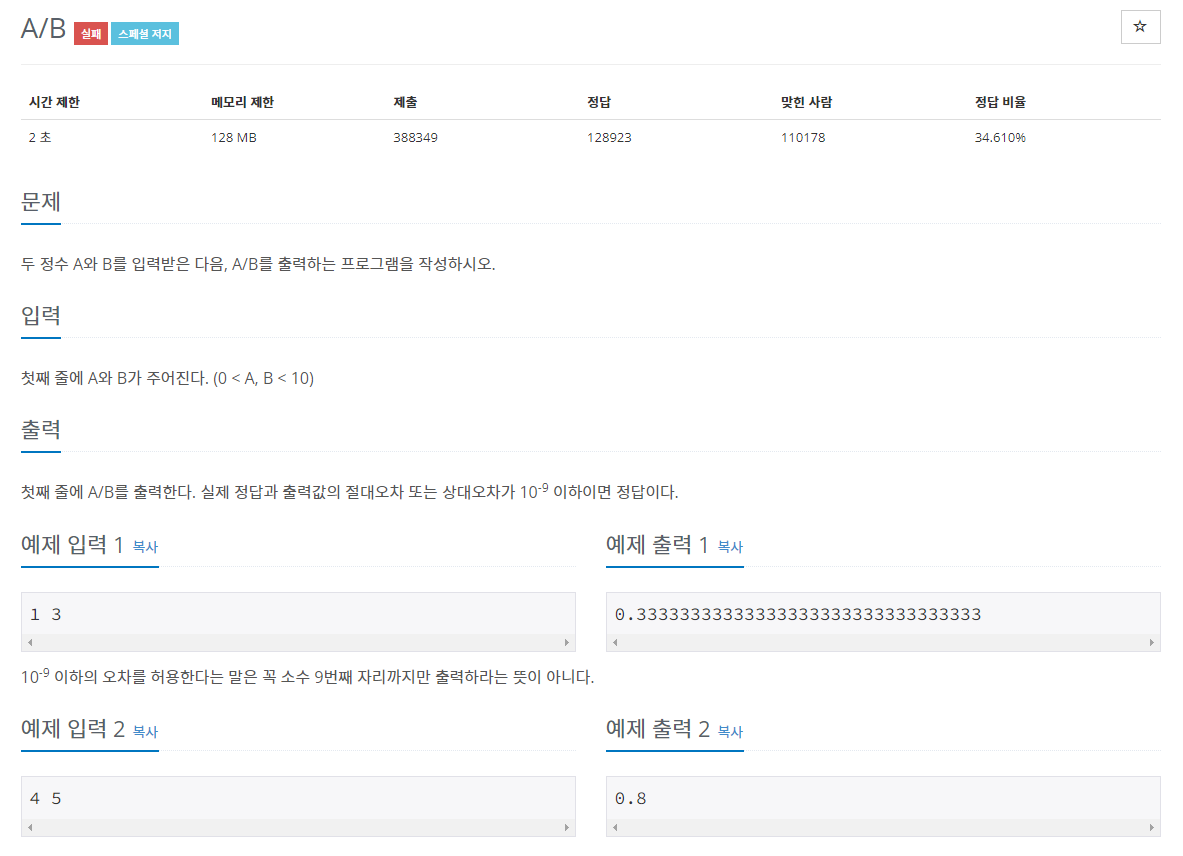Click the input constraint line (0 < A, B < 10)
This screenshot has height=856, width=1183.
tap(167, 378)
